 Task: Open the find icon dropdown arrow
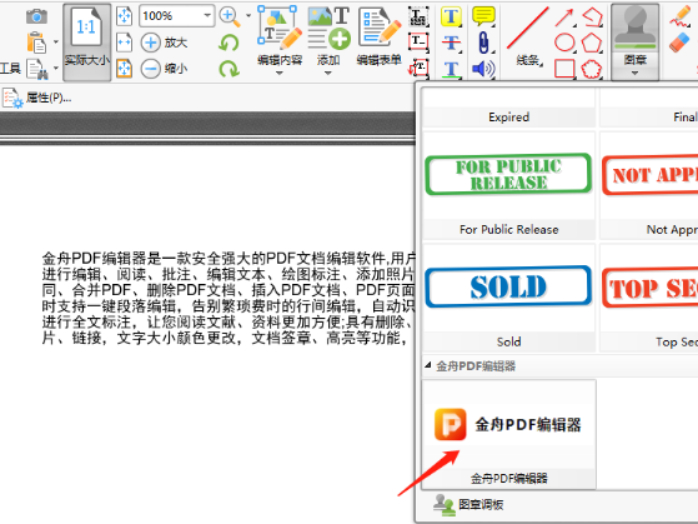click(x=56, y=69)
